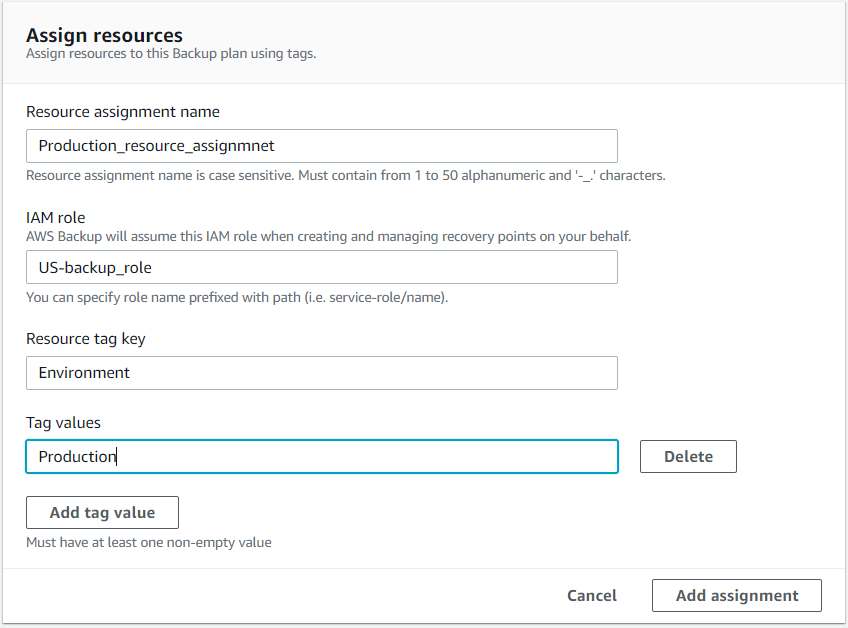Screen dimensions: 848x628
Task: Click the Resource tag key label
Action: (86, 338)
